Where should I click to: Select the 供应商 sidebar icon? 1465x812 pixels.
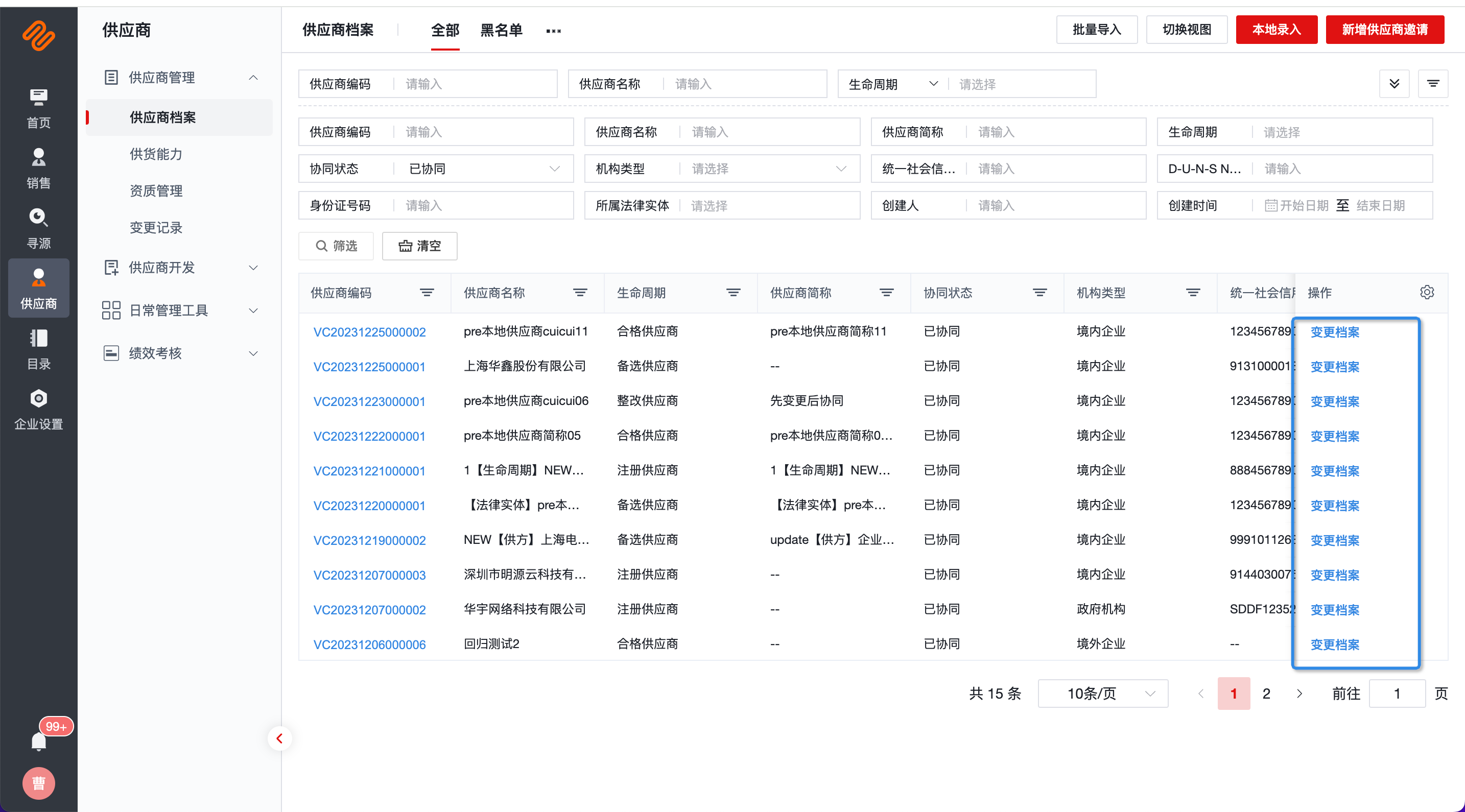click(x=39, y=289)
